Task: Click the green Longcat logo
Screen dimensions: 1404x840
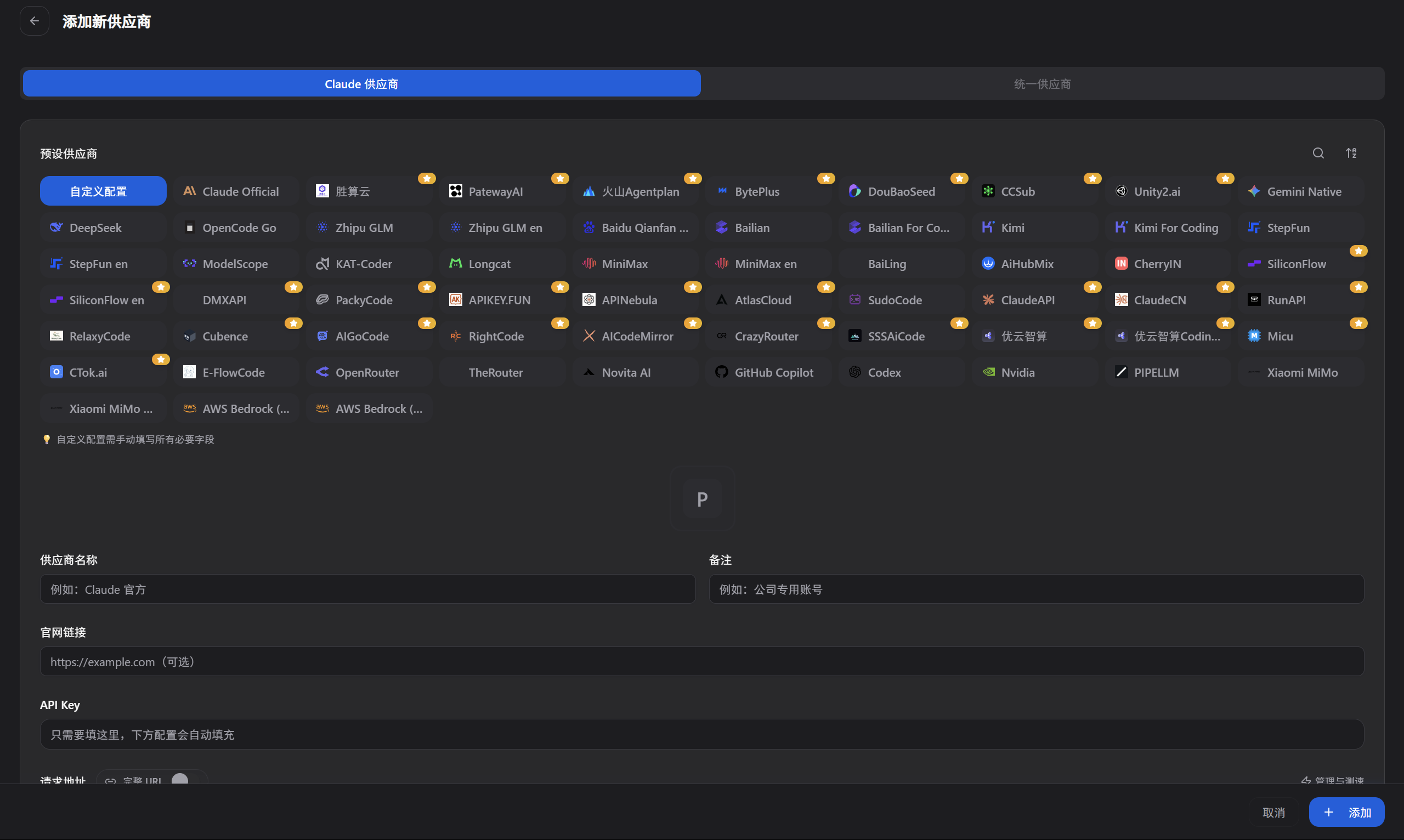Action: 456,264
